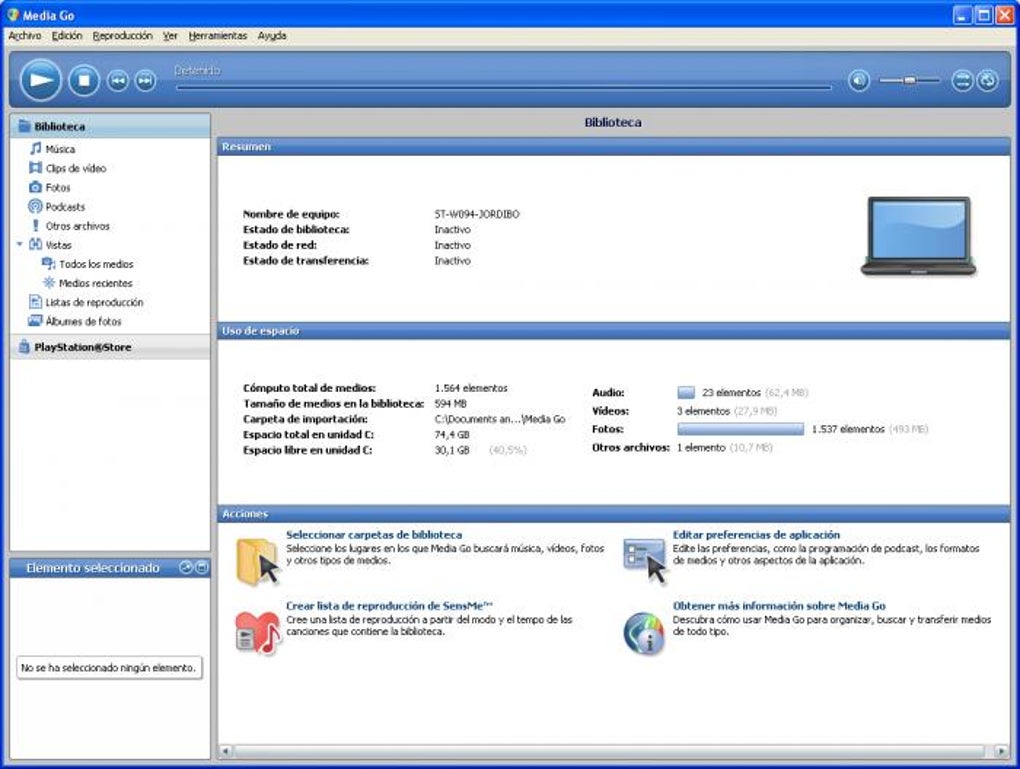Screen dimensions: 1020x769
Task: Click the Vistas binoculars icon
Action: coord(35,245)
